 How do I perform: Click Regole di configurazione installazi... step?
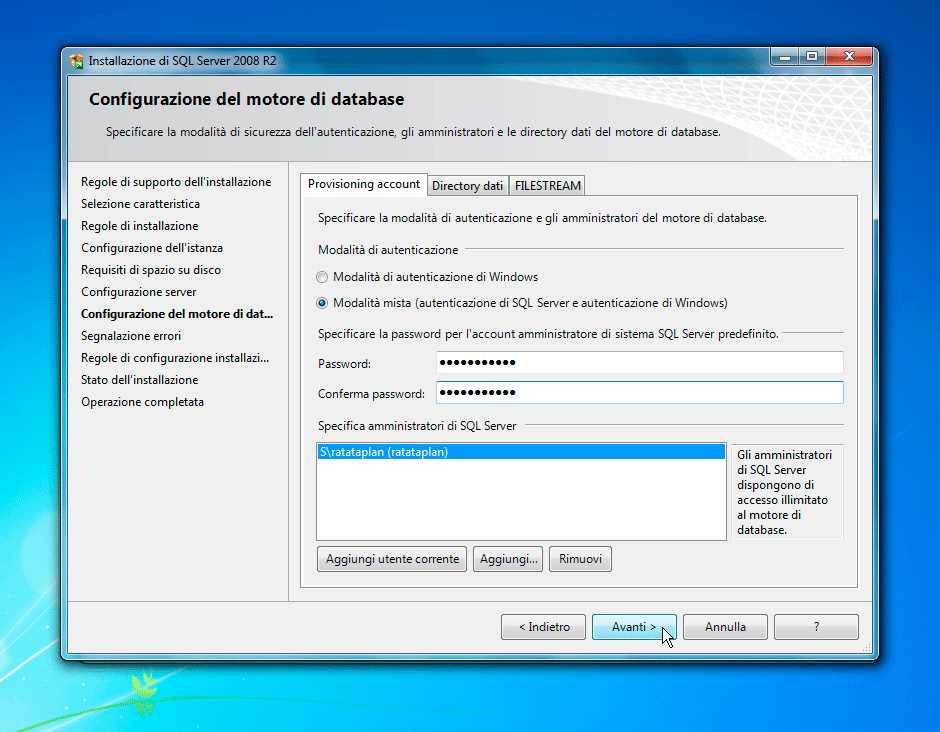pyautogui.click(x=175, y=358)
